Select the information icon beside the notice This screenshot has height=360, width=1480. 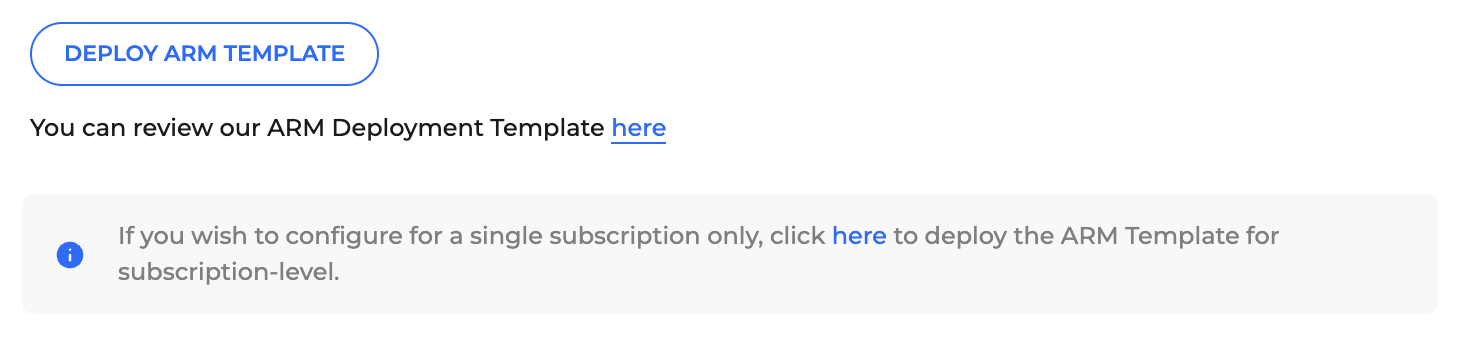point(70,255)
